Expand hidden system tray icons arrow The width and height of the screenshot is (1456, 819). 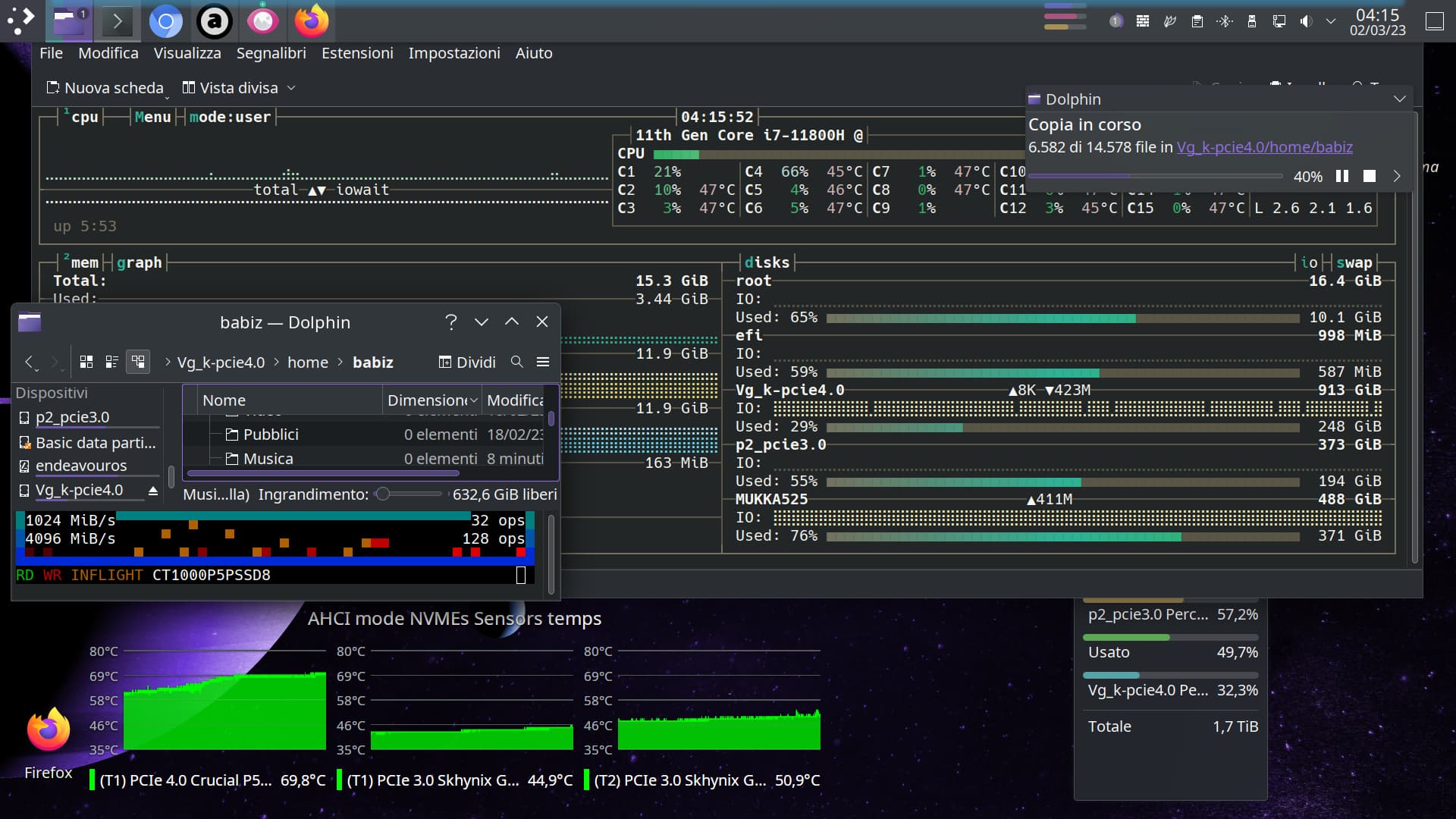[x=1331, y=21]
